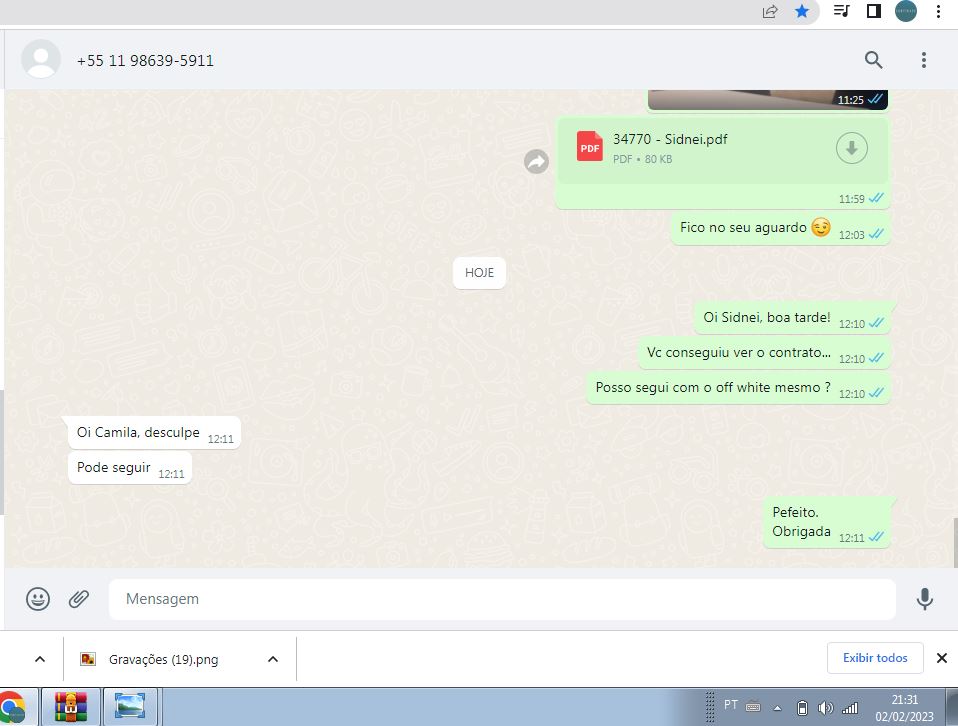Screen dimensions: 958x726
Task: Open the media control playlist icon
Action: [841, 11]
